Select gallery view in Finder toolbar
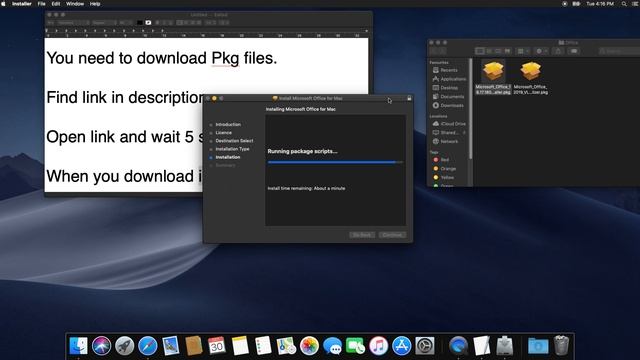Viewport: 640px width, 360px height. (x=507, y=51)
